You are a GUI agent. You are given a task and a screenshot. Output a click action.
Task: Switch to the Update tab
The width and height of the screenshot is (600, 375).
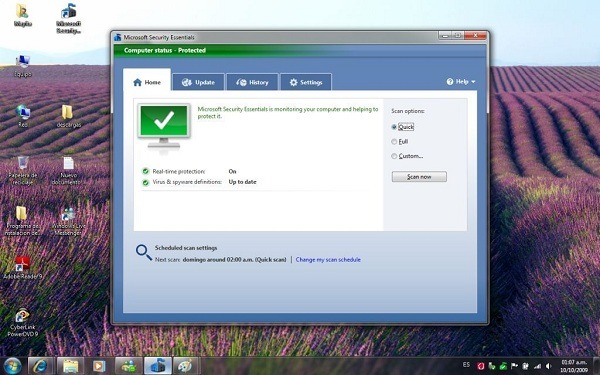coord(198,82)
